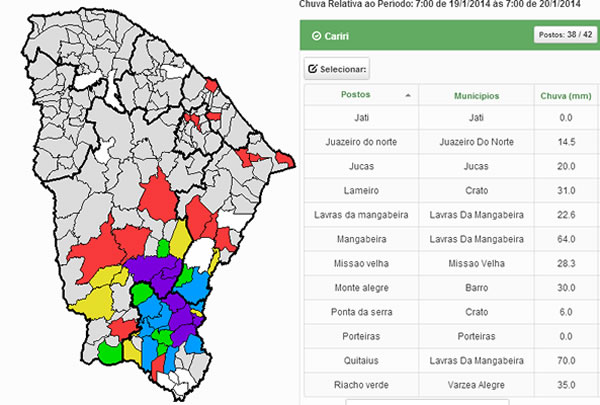Choose the Monte alegre station row
This screenshot has height=405, width=600.
[x=362, y=287]
